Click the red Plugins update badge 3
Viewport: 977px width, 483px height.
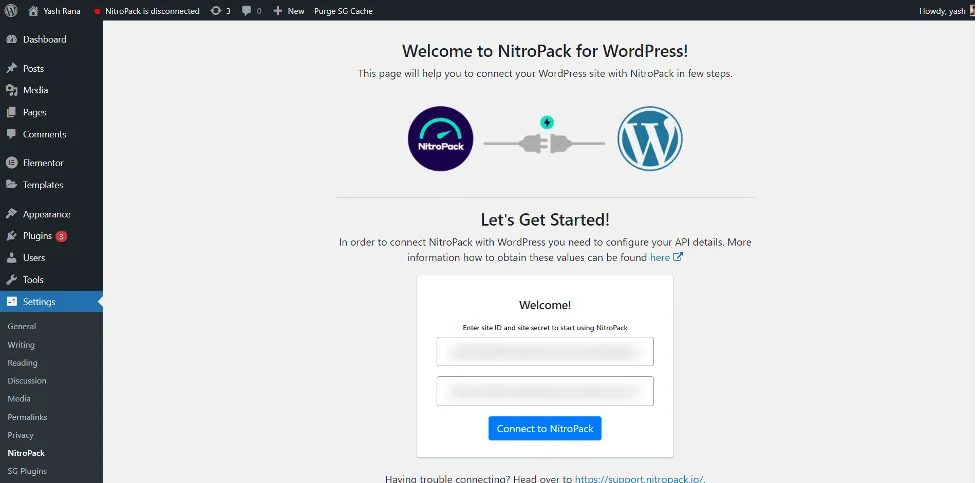pyautogui.click(x=61, y=236)
